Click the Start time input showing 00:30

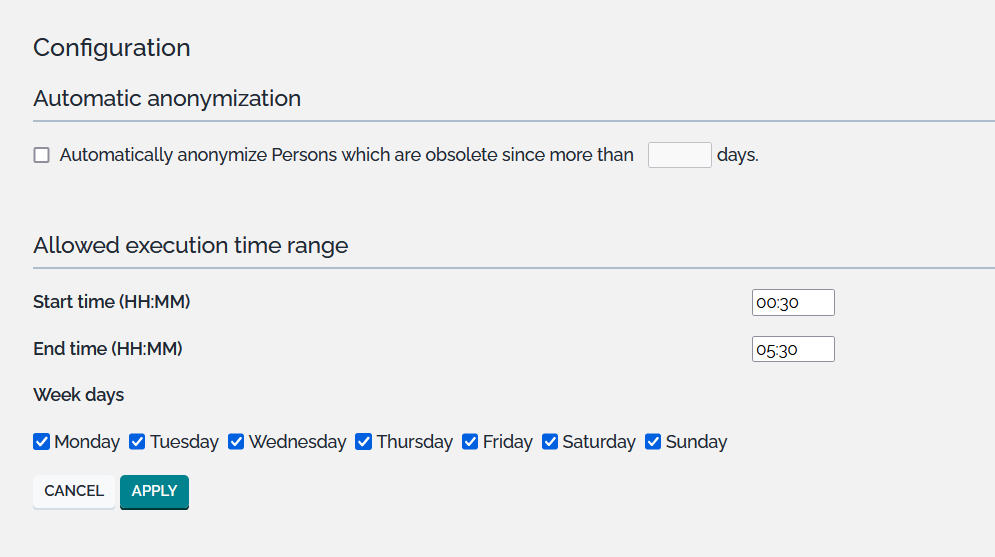click(x=792, y=303)
